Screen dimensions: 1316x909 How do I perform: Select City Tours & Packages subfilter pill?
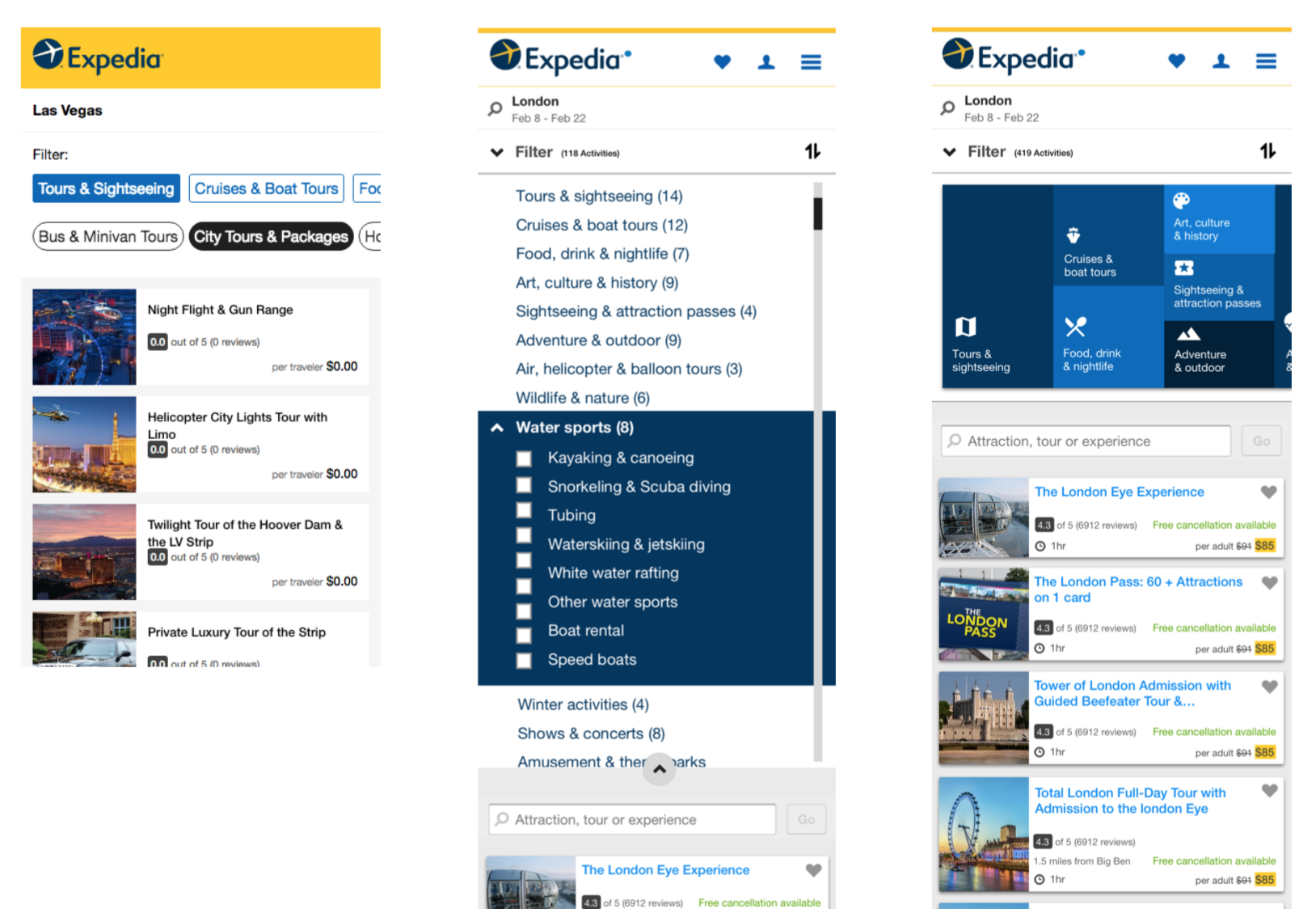pyautogui.click(x=271, y=236)
